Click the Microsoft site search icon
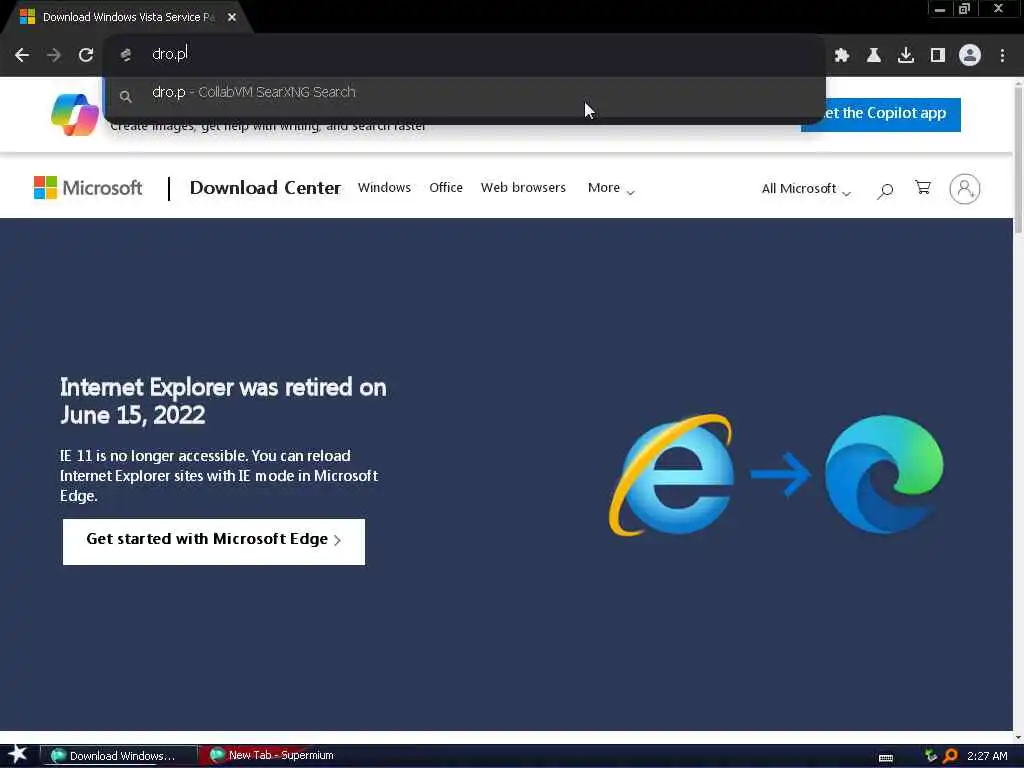The height and width of the screenshot is (768, 1024). (885, 190)
